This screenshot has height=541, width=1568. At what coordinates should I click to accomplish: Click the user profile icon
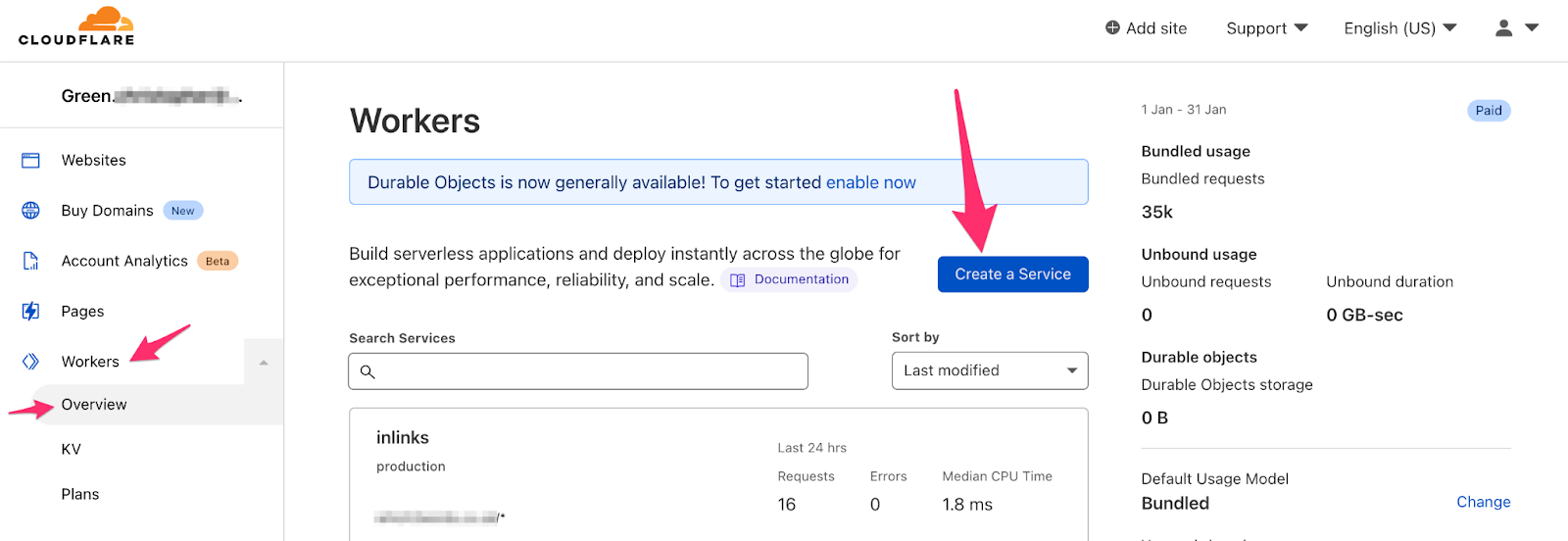[x=1503, y=28]
